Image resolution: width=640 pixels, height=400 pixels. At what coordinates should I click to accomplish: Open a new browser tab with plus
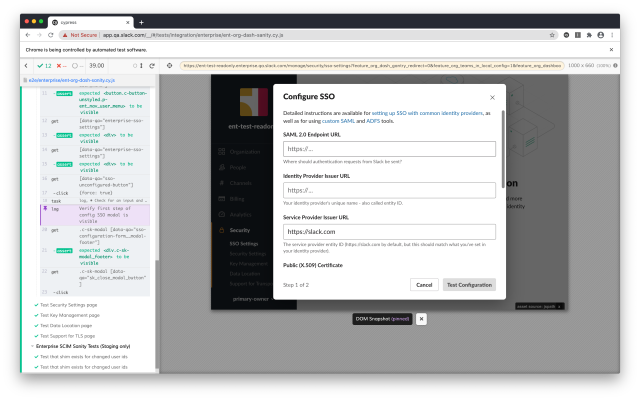[141, 22]
